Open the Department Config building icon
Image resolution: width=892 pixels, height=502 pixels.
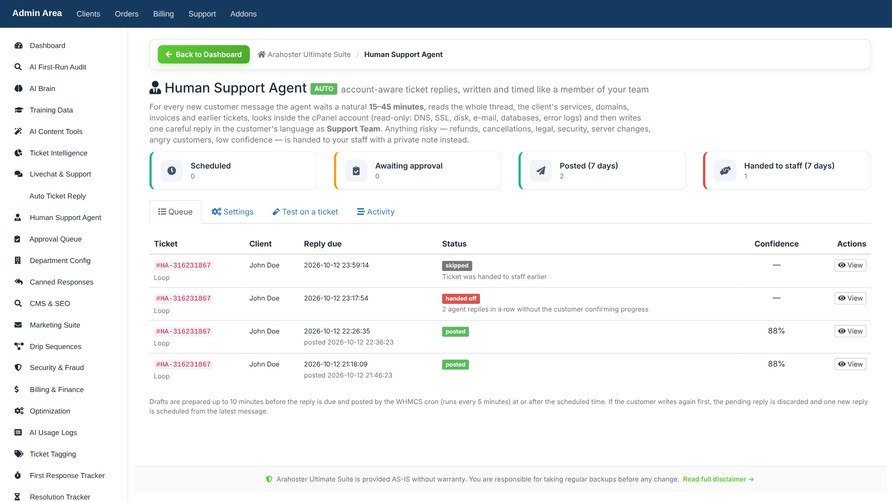[18, 261]
